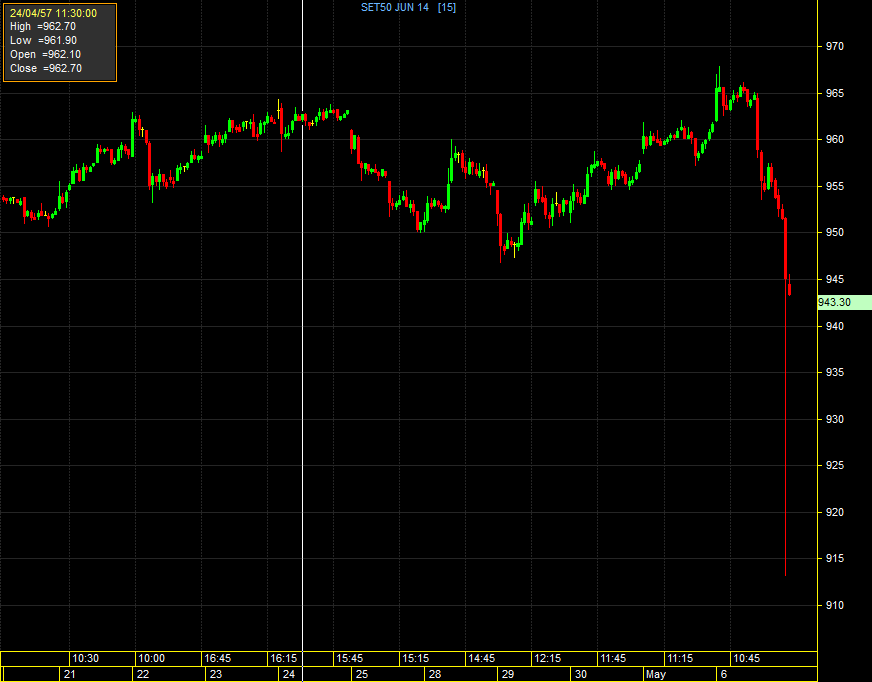Click date 24 on the date axis

[289, 674]
